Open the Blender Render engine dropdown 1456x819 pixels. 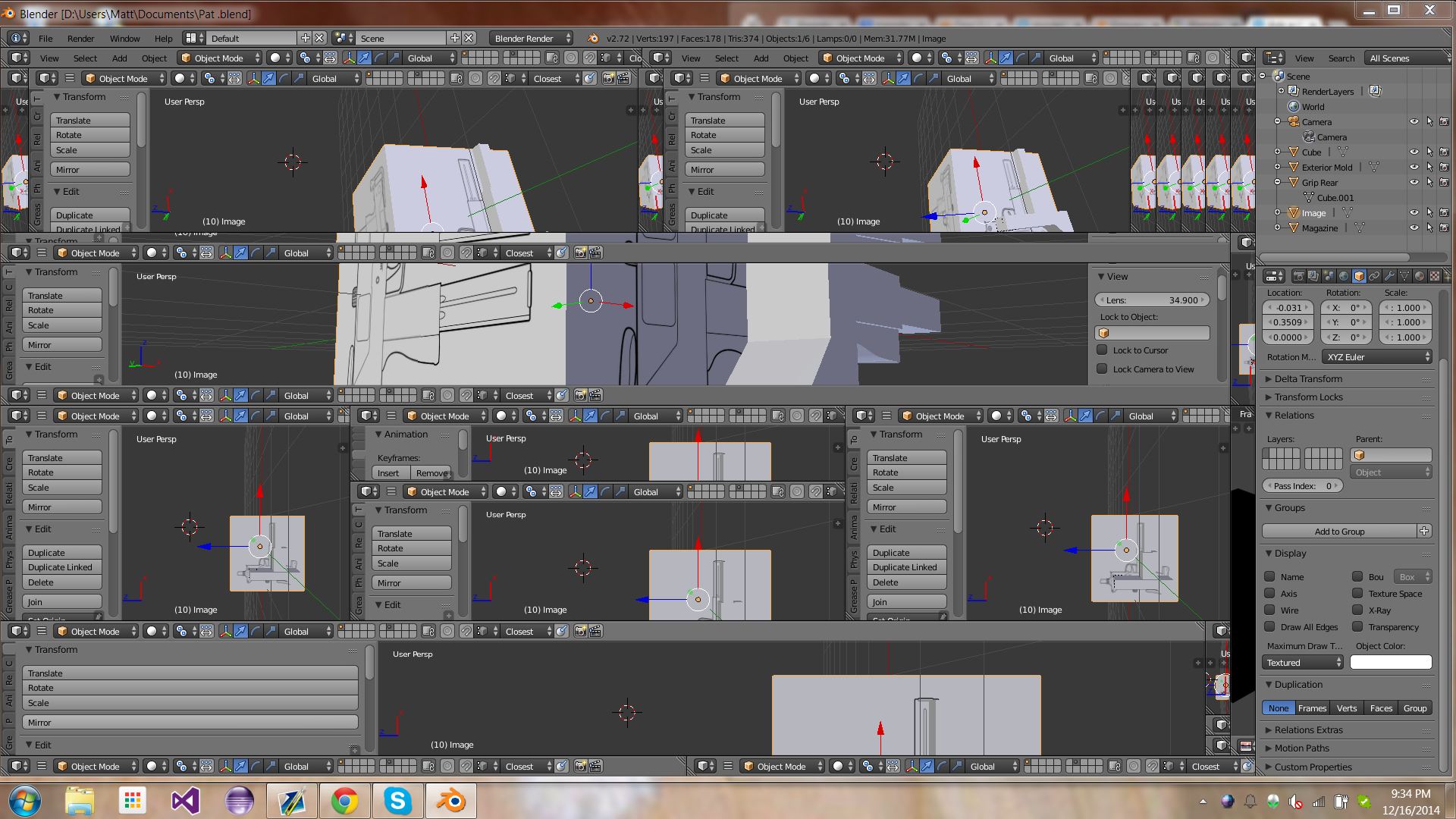coord(530,39)
